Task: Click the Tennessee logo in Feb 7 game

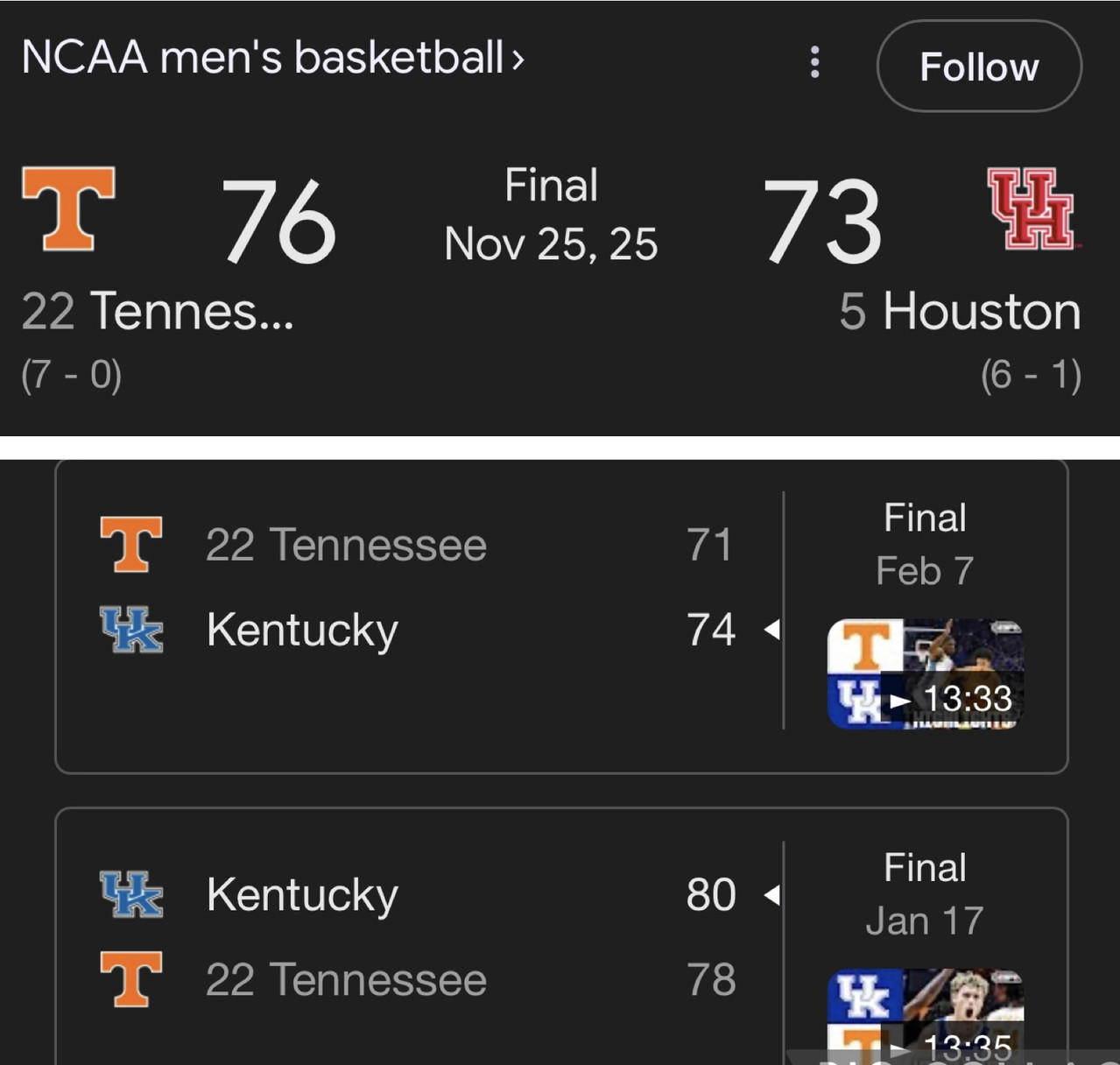Action: [x=131, y=544]
